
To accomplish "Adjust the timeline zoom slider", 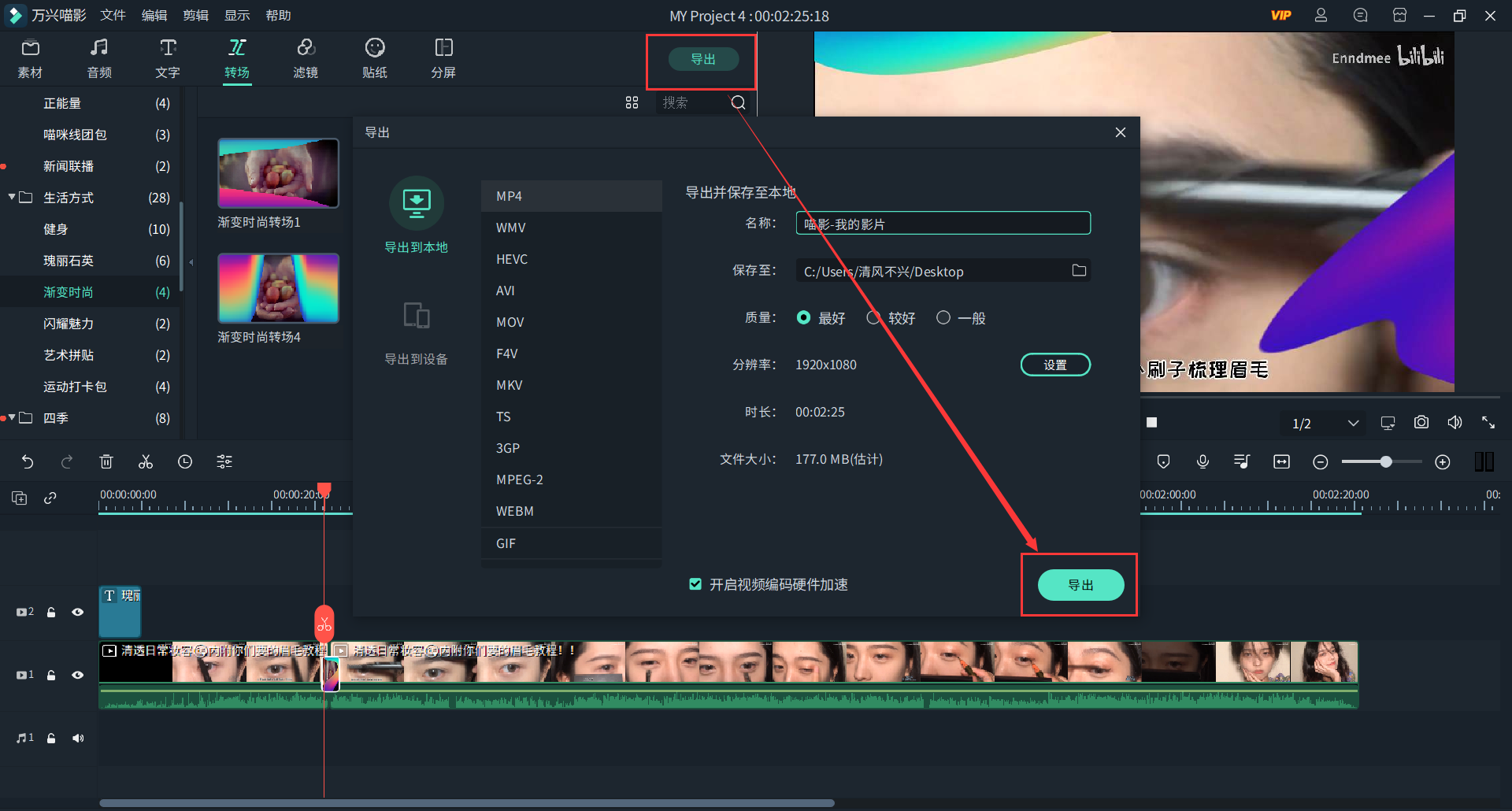I will pos(1384,461).
